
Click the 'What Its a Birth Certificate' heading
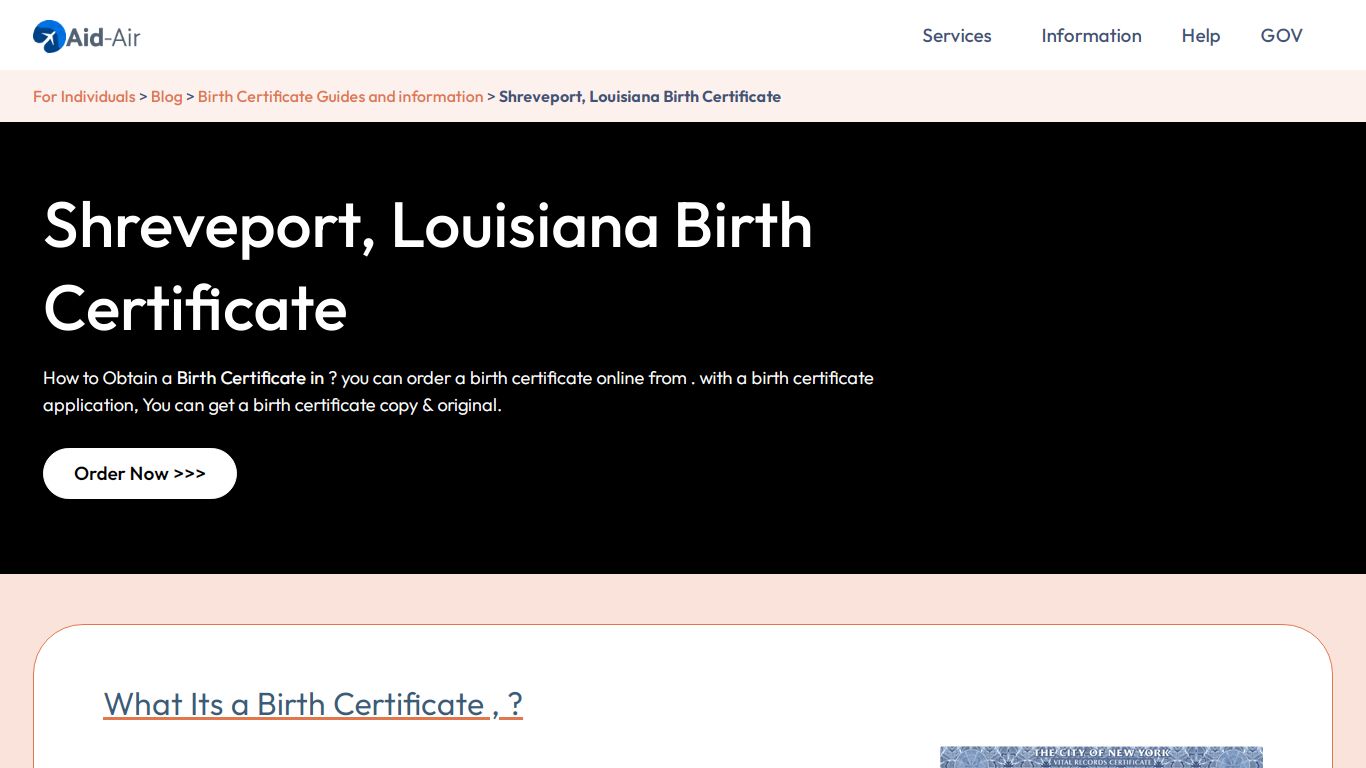(x=313, y=704)
